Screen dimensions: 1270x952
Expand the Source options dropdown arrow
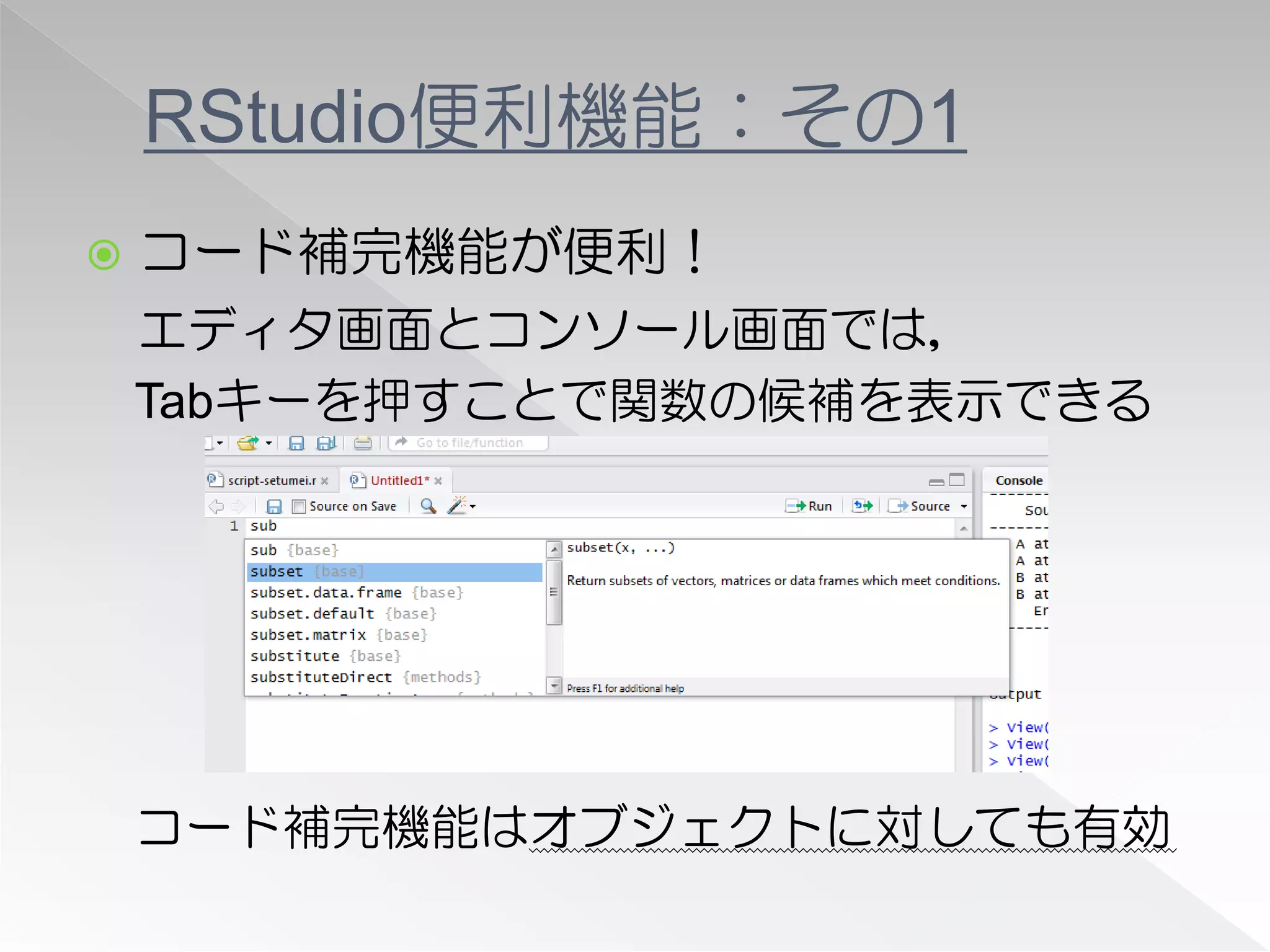[x=964, y=507]
